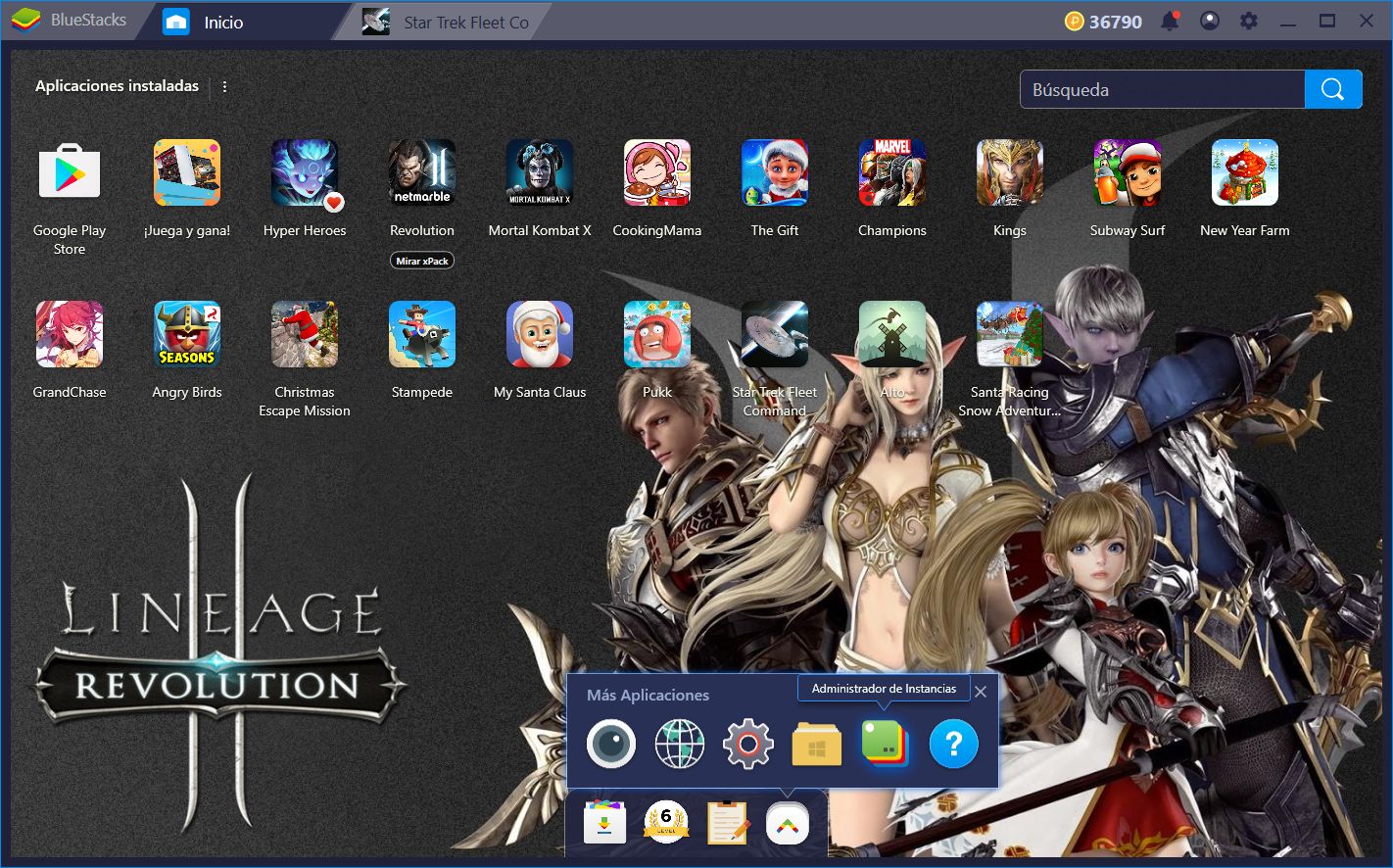The height and width of the screenshot is (868, 1393).
Task: Launch My Santa Claus app
Action: (x=540, y=334)
